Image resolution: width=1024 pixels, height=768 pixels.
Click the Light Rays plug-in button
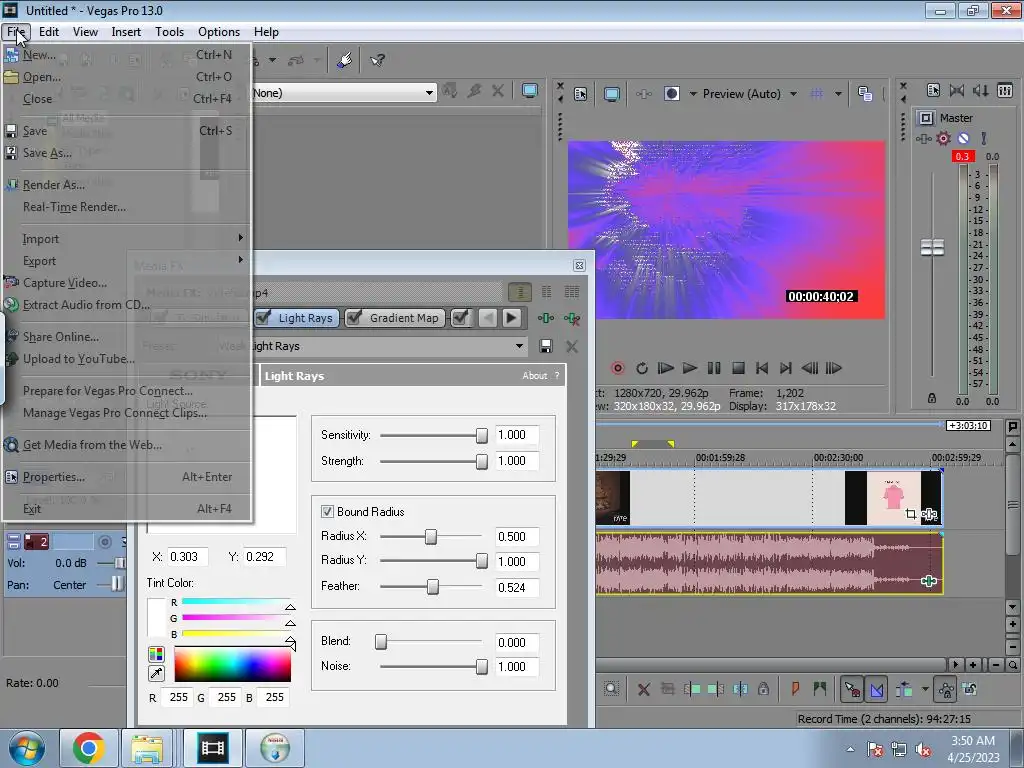(x=297, y=318)
